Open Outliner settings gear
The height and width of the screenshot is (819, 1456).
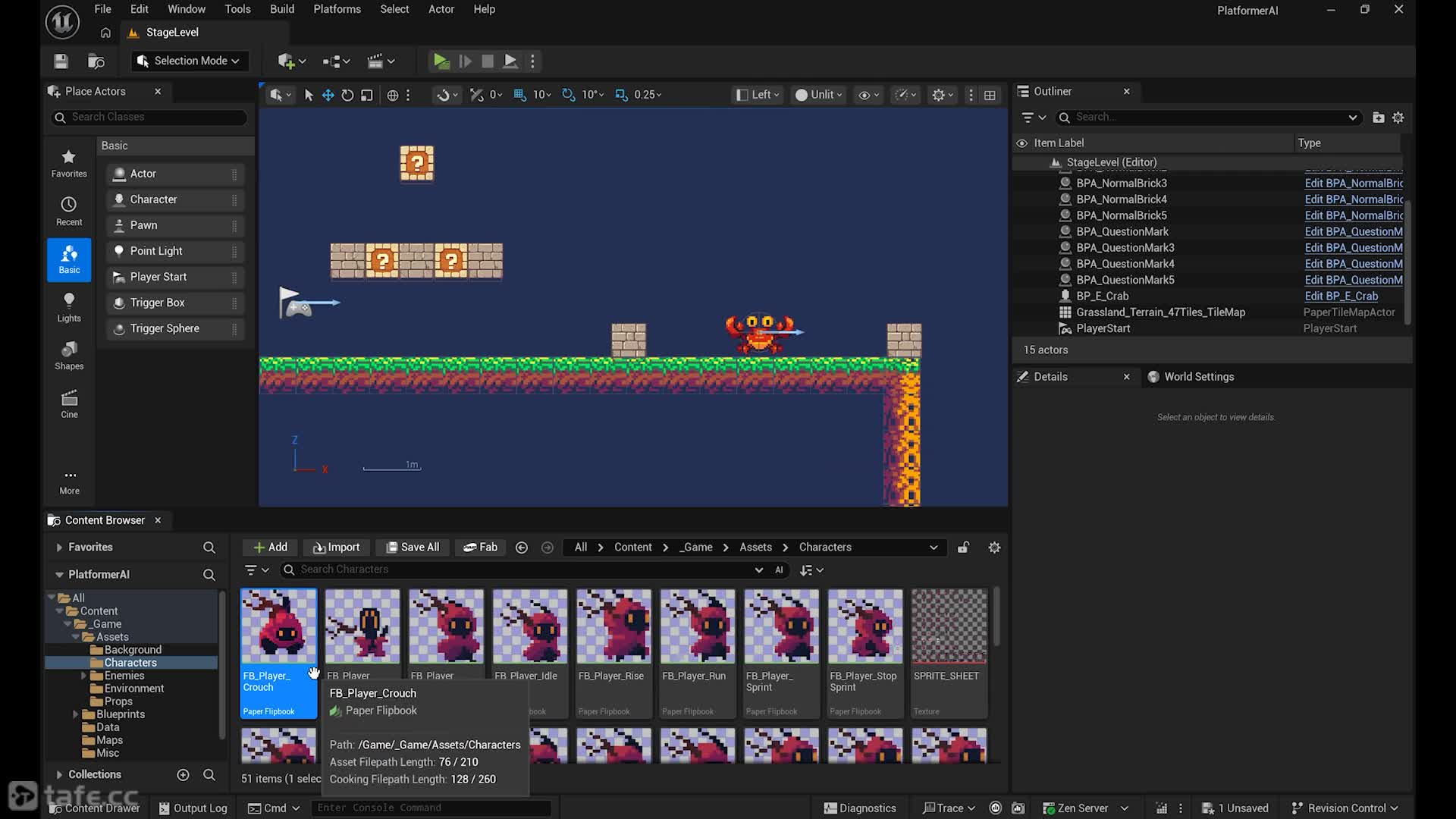tap(1398, 118)
